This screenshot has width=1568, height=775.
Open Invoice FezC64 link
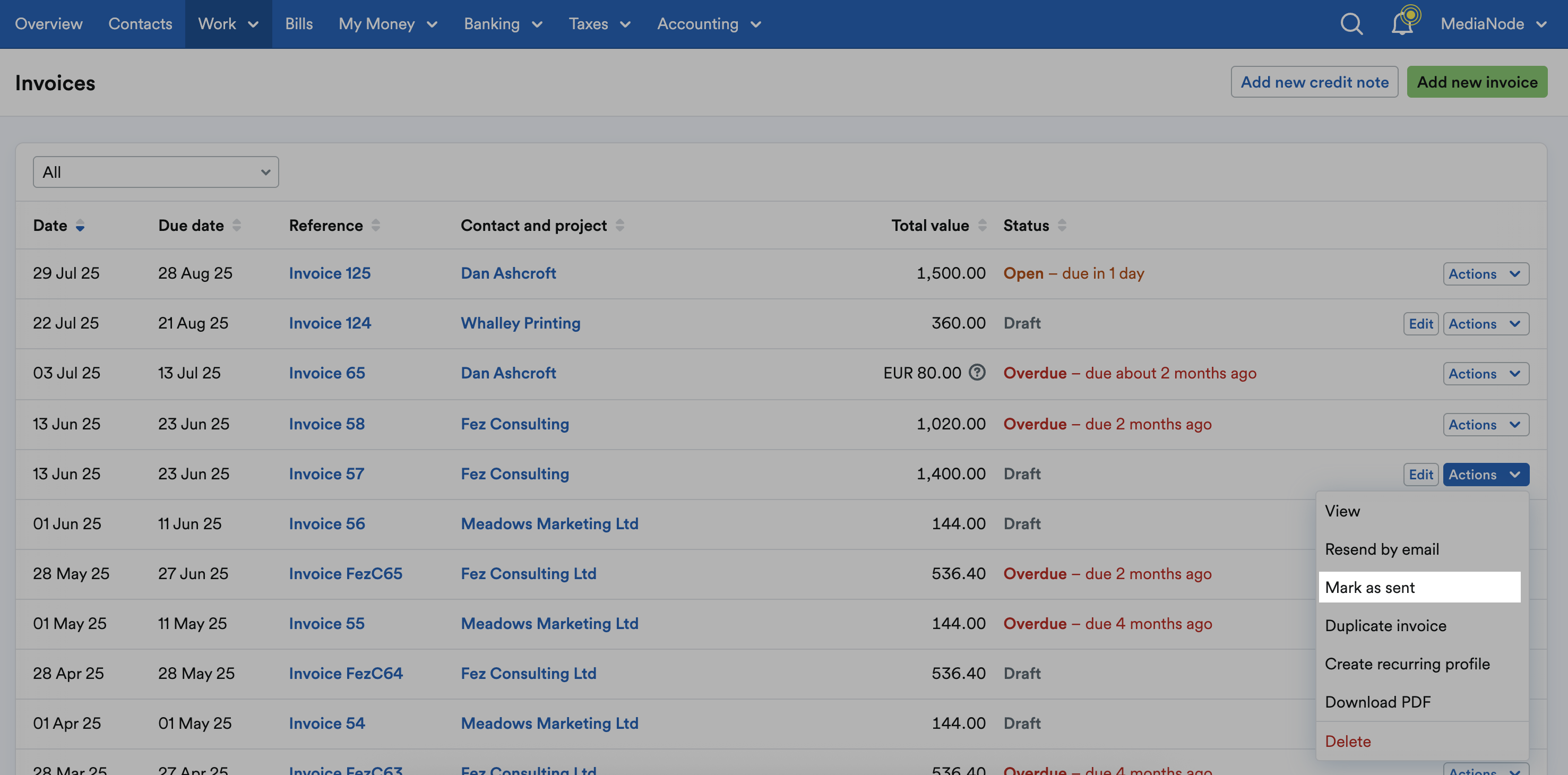[x=346, y=674]
